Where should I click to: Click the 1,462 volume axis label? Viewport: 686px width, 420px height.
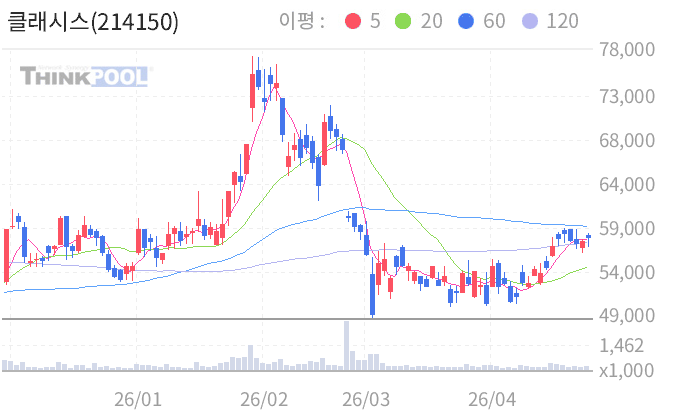click(621, 346)
